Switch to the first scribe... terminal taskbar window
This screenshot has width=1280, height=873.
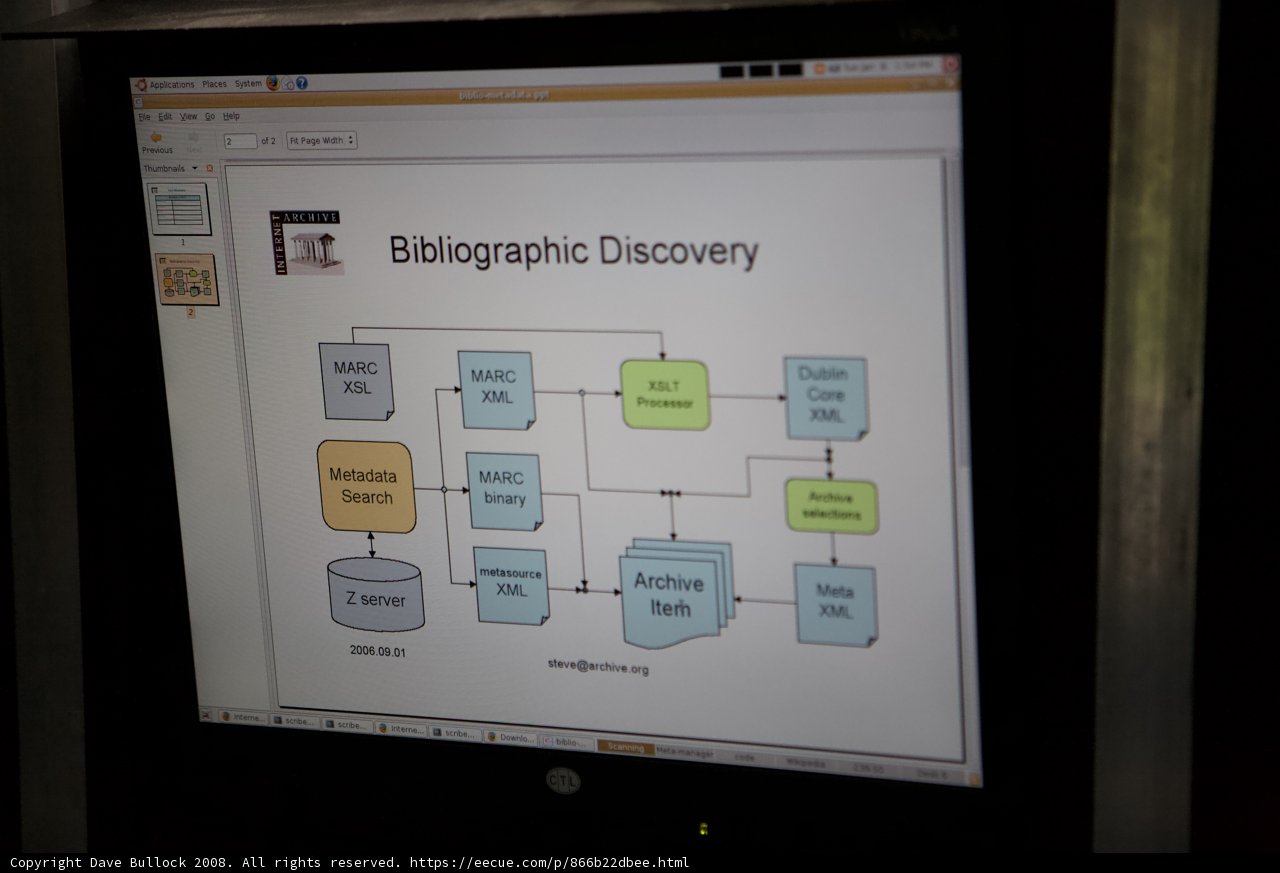[295, 722]
